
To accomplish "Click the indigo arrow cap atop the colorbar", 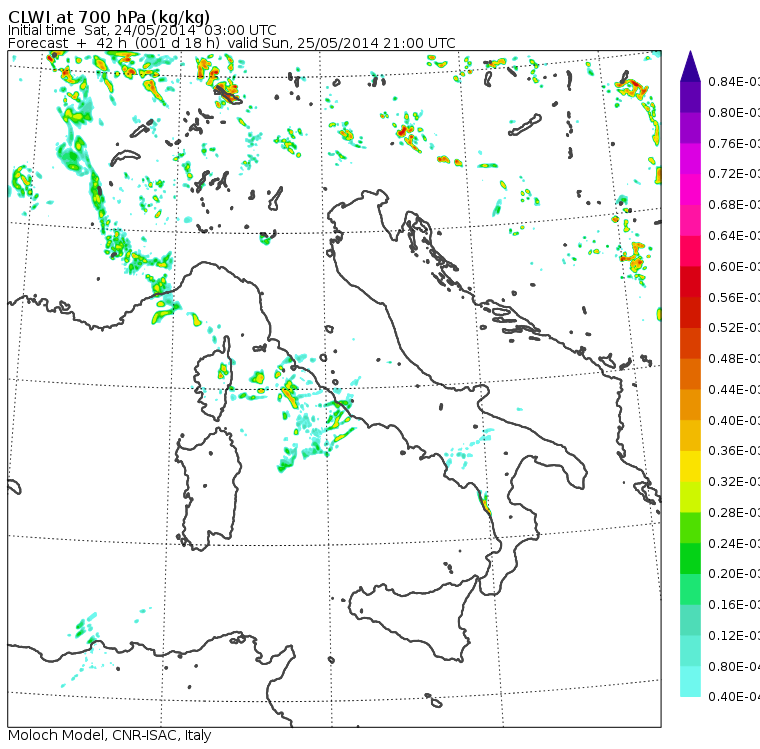I will 690,67.
